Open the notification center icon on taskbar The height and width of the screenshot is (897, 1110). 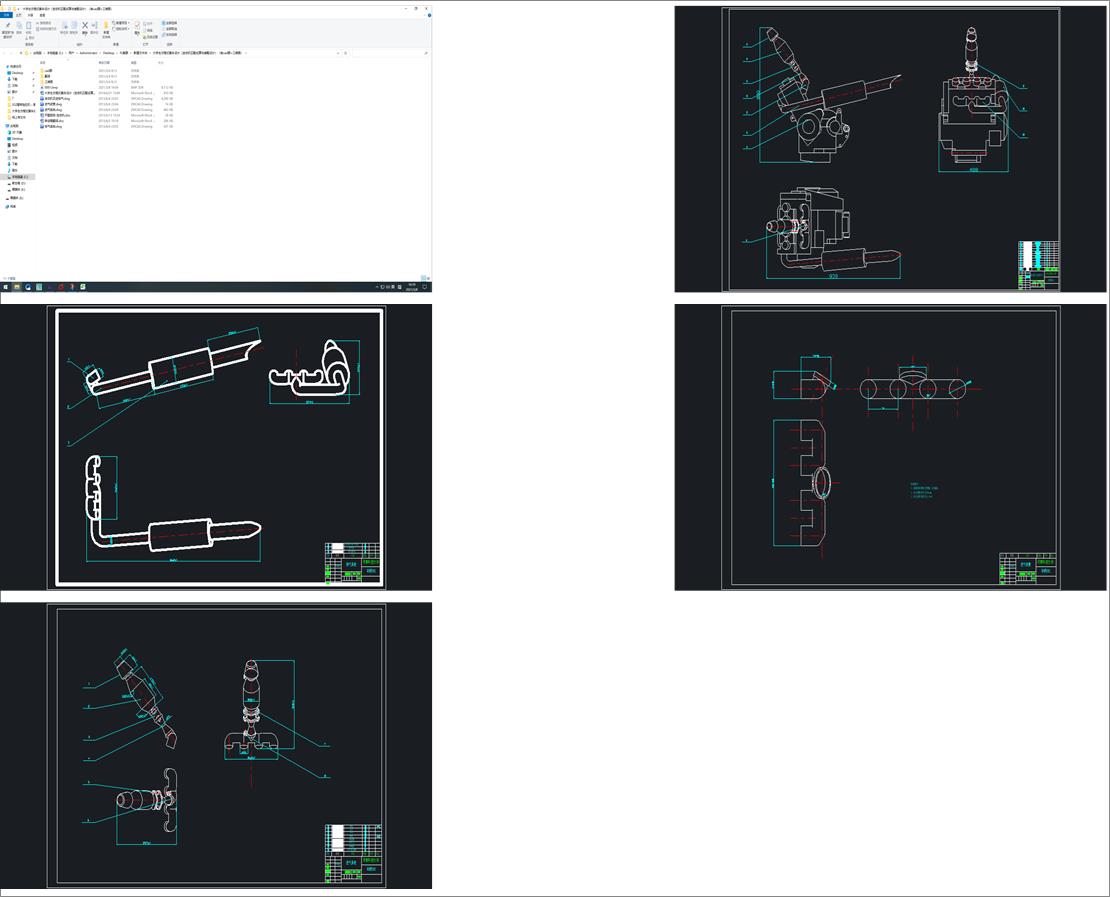point(425,287)
